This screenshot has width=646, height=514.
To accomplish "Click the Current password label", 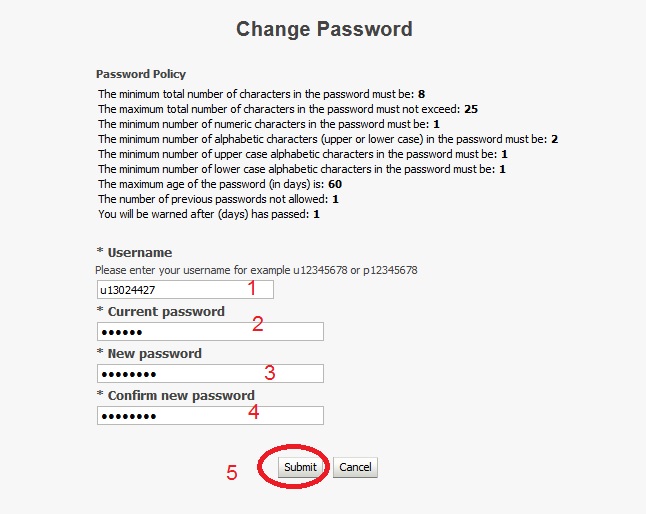I will [x=165, y=311].
